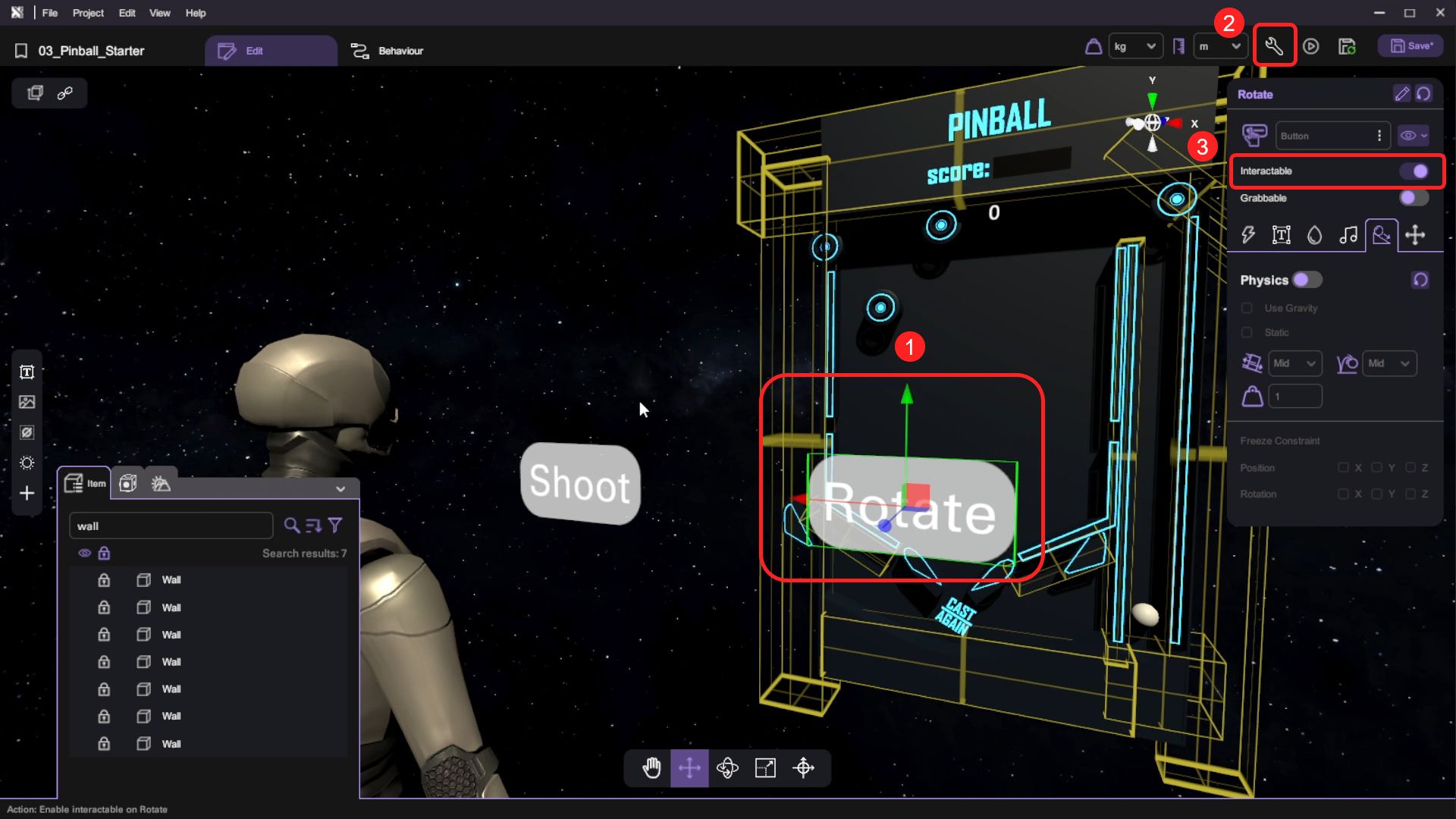Image resolution: width=1456 pixels, height=819 pixels.
Task: Collapse the Item panel chevron
Action: point(340,489)
